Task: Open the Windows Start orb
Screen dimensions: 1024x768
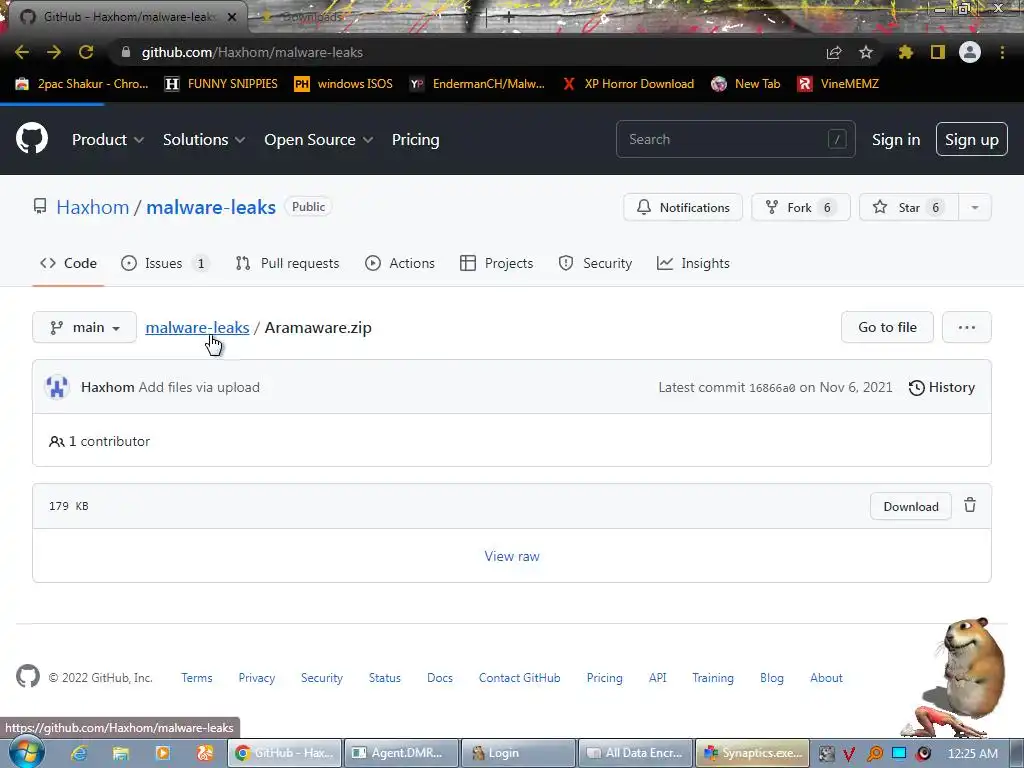Action: click(x=27, y=752)
